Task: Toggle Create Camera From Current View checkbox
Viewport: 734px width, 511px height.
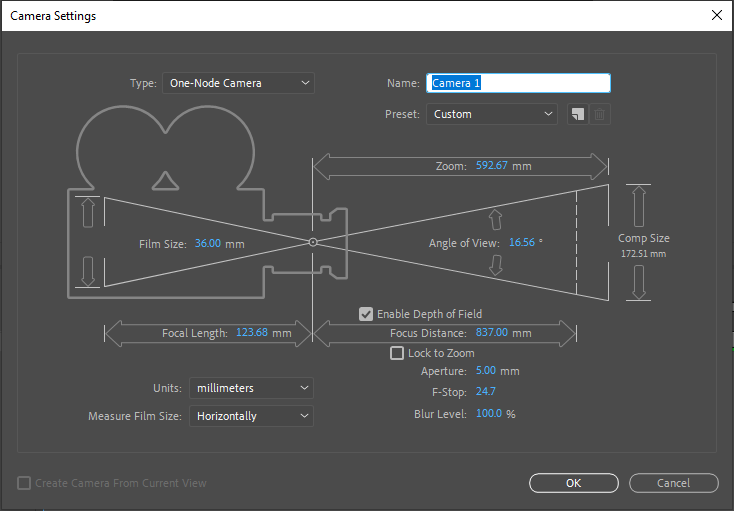Action: point(24,483)
